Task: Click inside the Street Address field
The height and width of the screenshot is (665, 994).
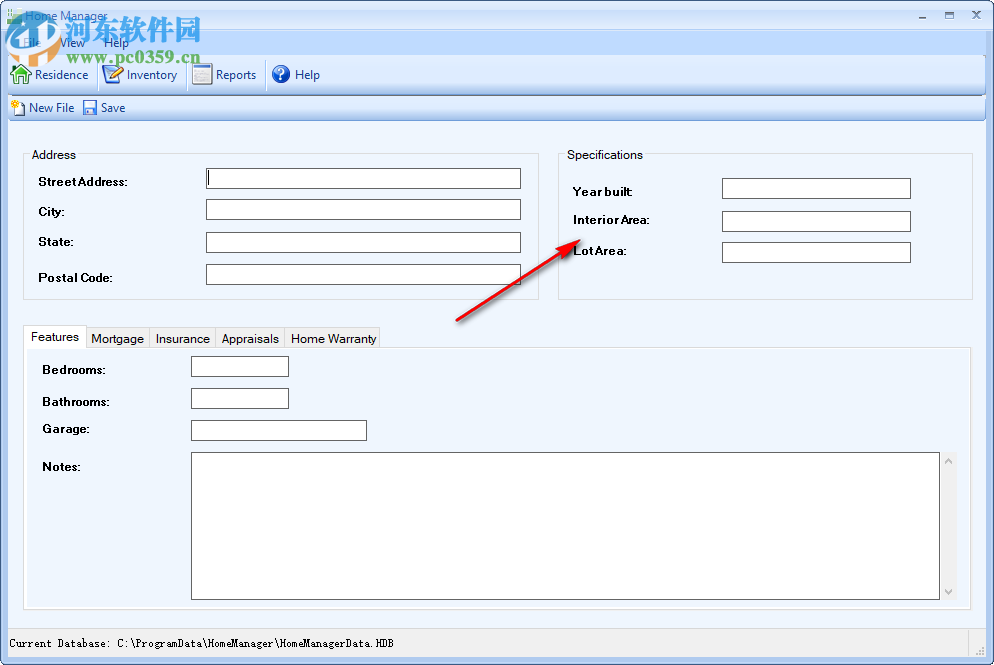Action: pos(362,178)
